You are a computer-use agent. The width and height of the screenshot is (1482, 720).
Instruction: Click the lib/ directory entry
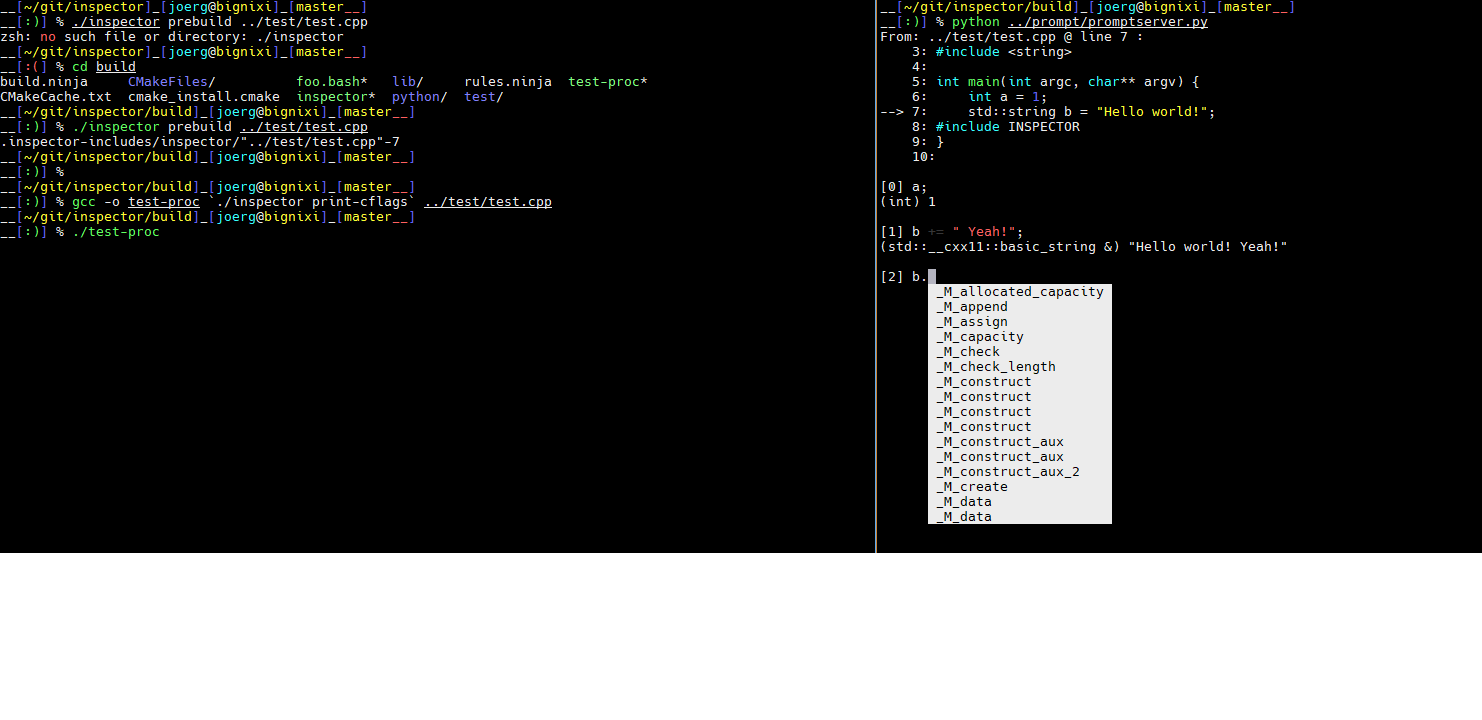point(408,82)
